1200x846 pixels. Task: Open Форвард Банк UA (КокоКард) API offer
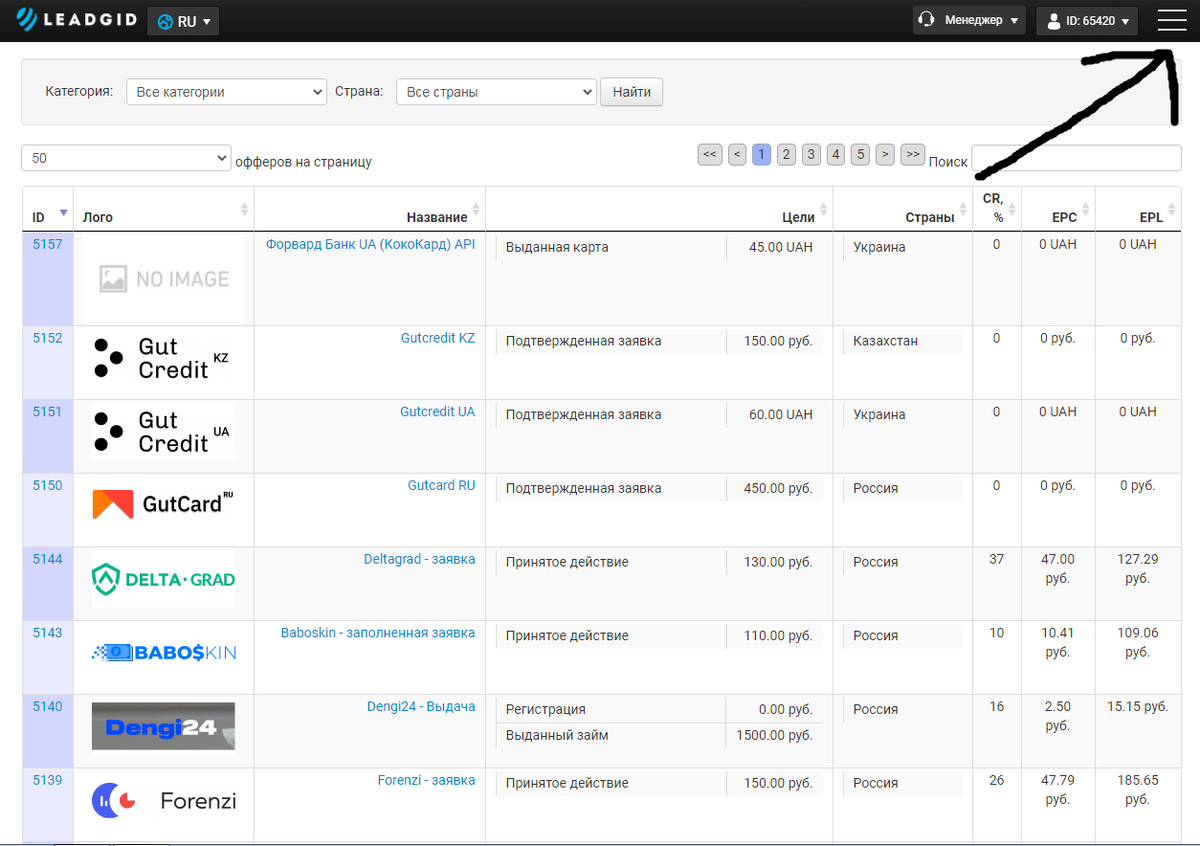coord(370,244)
